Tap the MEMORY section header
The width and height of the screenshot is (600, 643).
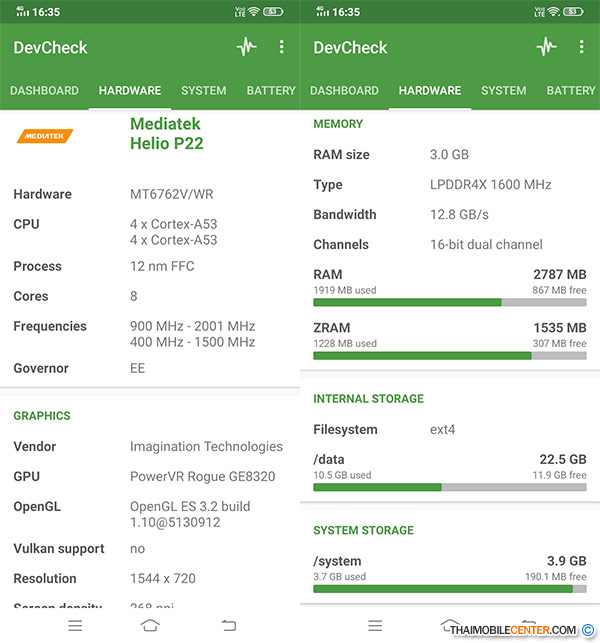click(338, 124)
